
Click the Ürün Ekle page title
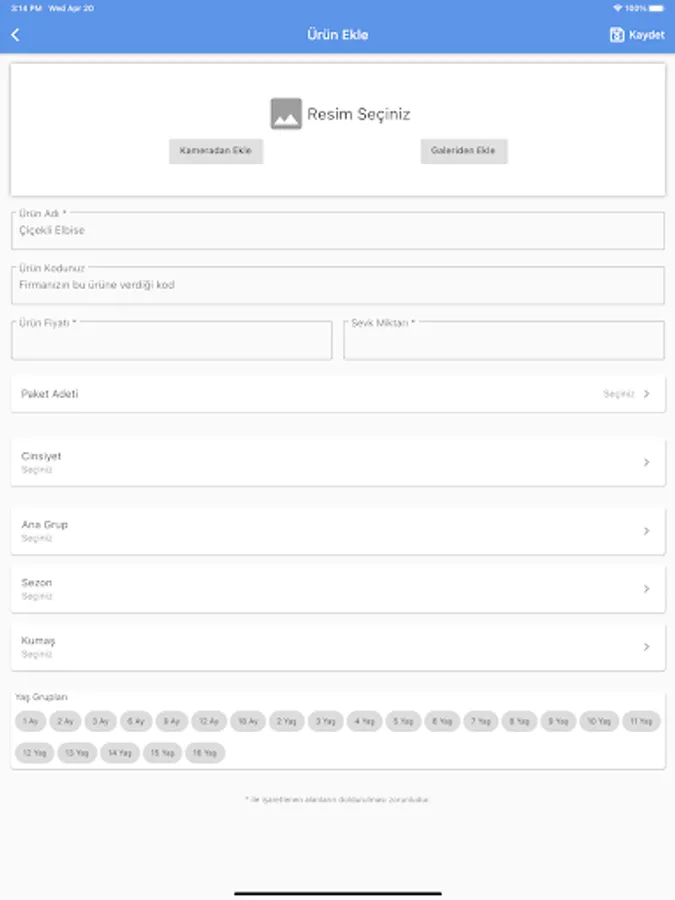tap(338, 35)
